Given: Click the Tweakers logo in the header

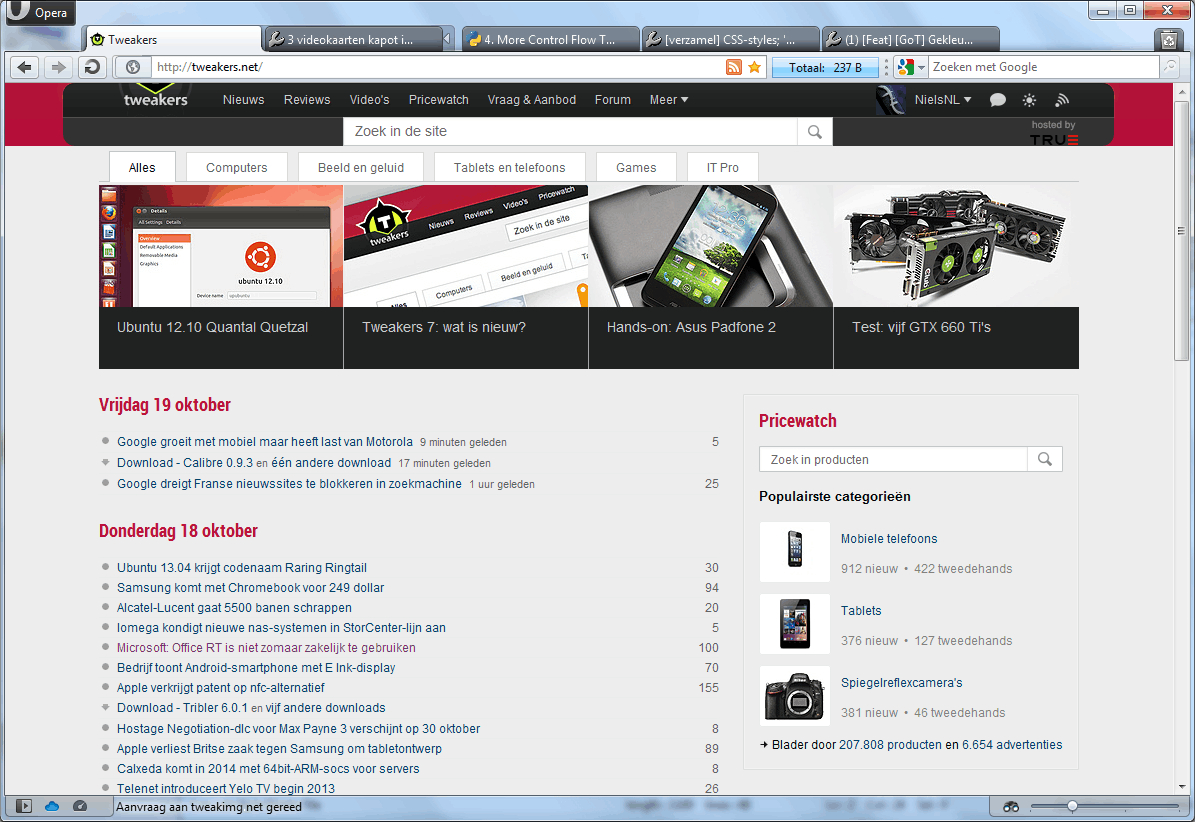Looking at the screenshot, I should [155, 97].
